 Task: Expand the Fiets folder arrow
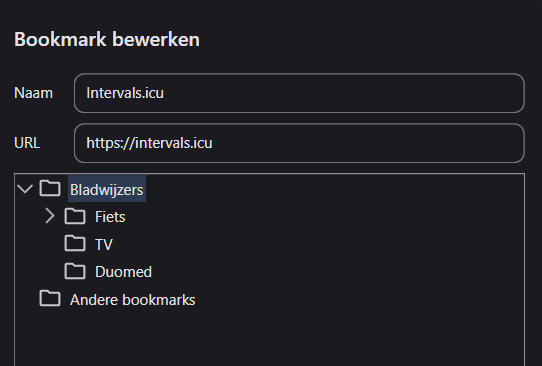(x=50, y=216)
